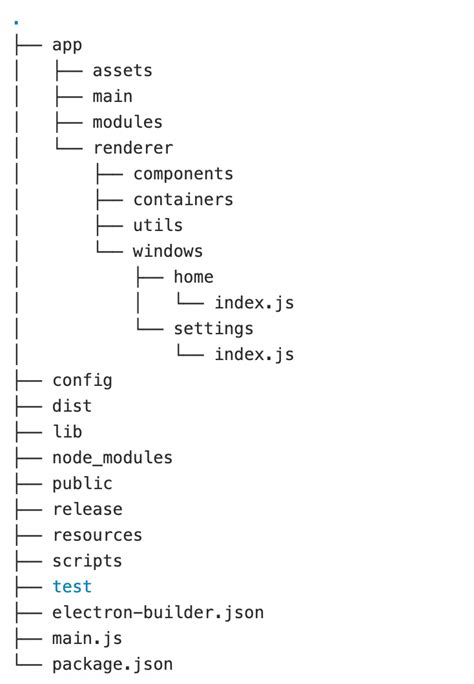Open the package.json file
This screenshot has width=474, height=684.
(x=113, y=664)
